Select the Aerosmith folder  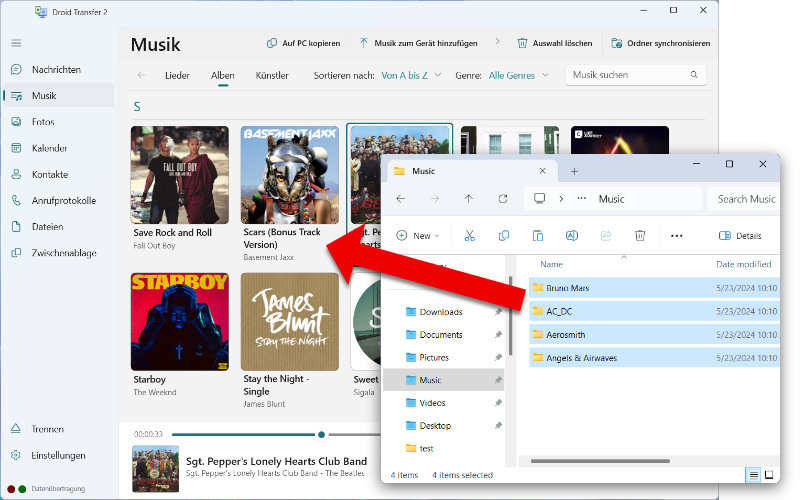(654, 335)
